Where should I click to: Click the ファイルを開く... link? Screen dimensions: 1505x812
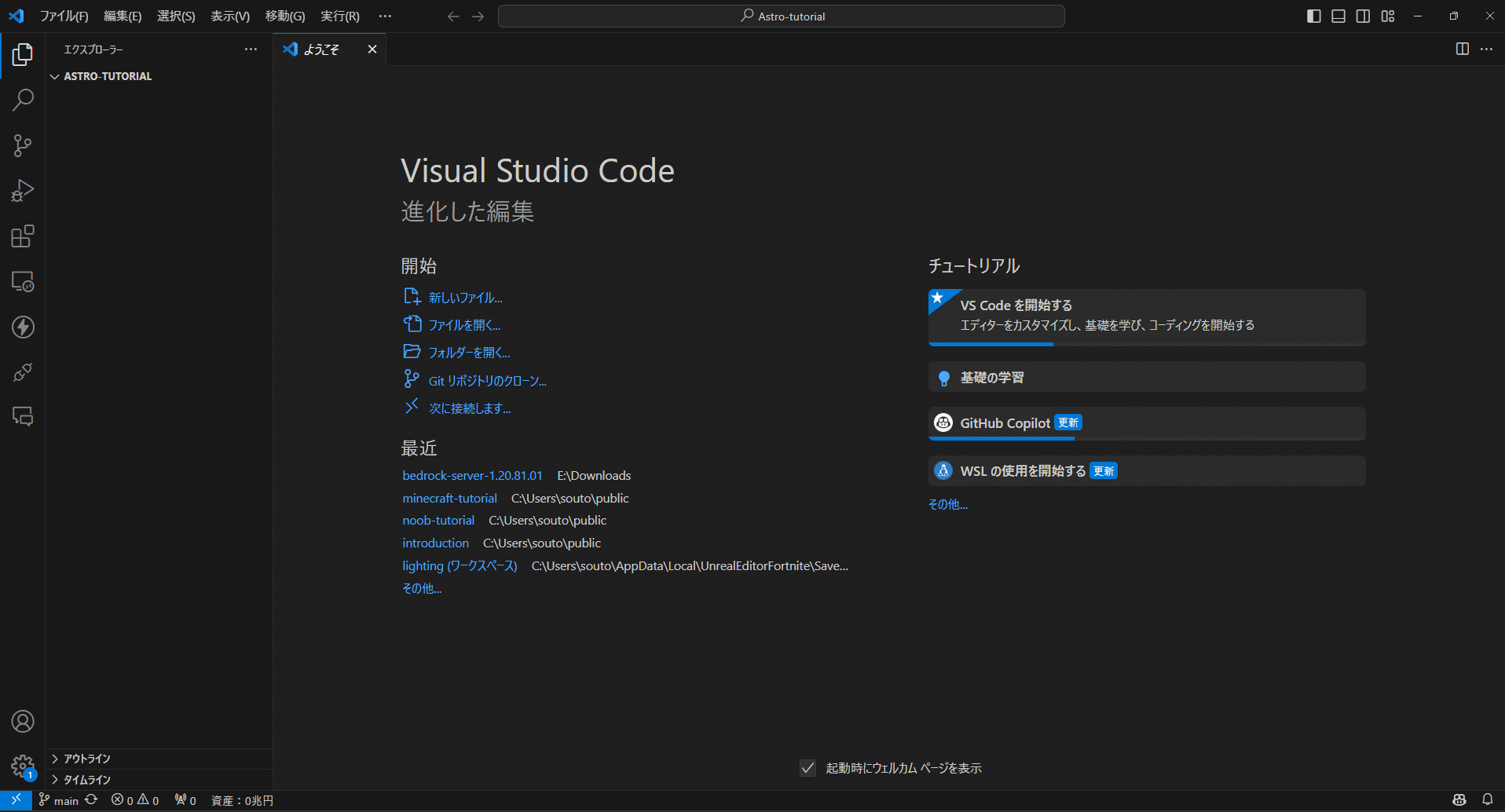tap(464, 325)
